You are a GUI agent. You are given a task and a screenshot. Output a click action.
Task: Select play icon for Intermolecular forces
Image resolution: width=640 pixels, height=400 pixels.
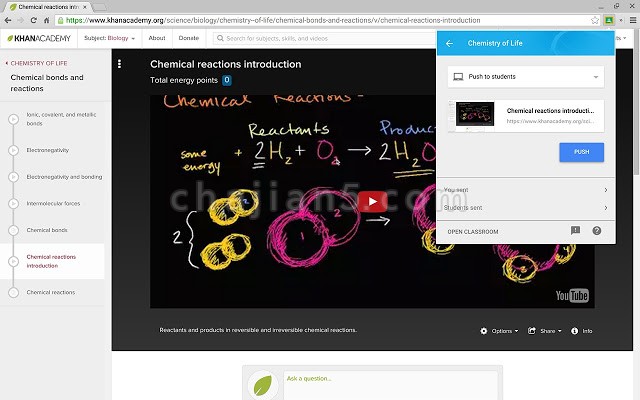(13, 203)
